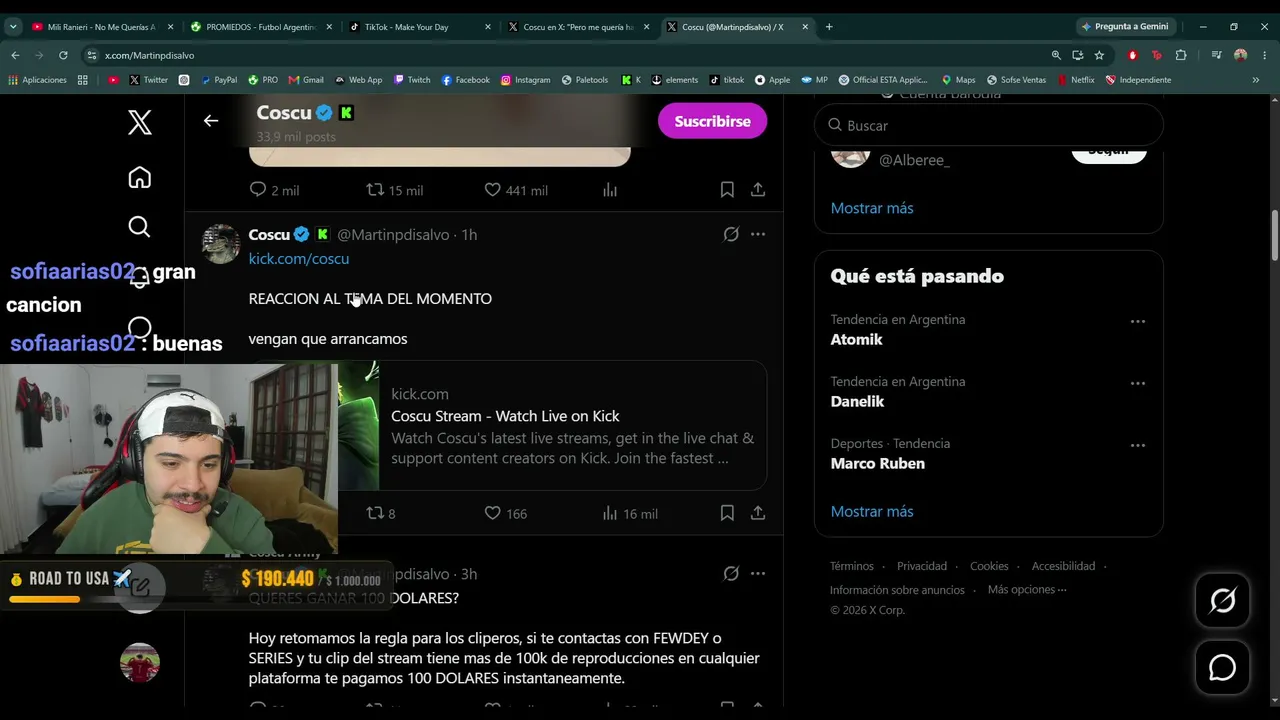Open the Privacidad footer link

tap(922, 566)
